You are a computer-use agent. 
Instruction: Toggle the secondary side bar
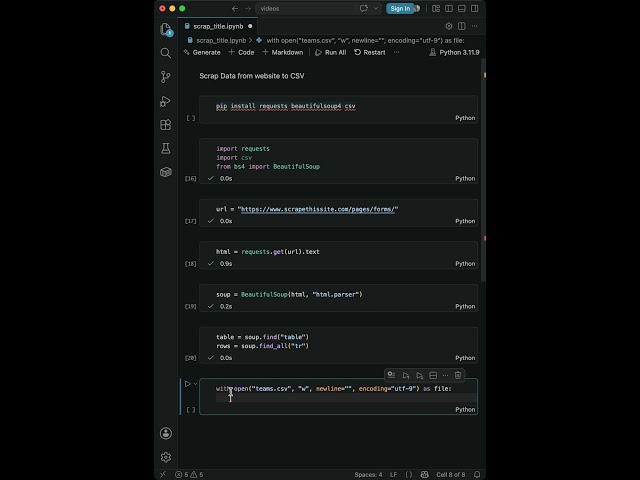475,9
